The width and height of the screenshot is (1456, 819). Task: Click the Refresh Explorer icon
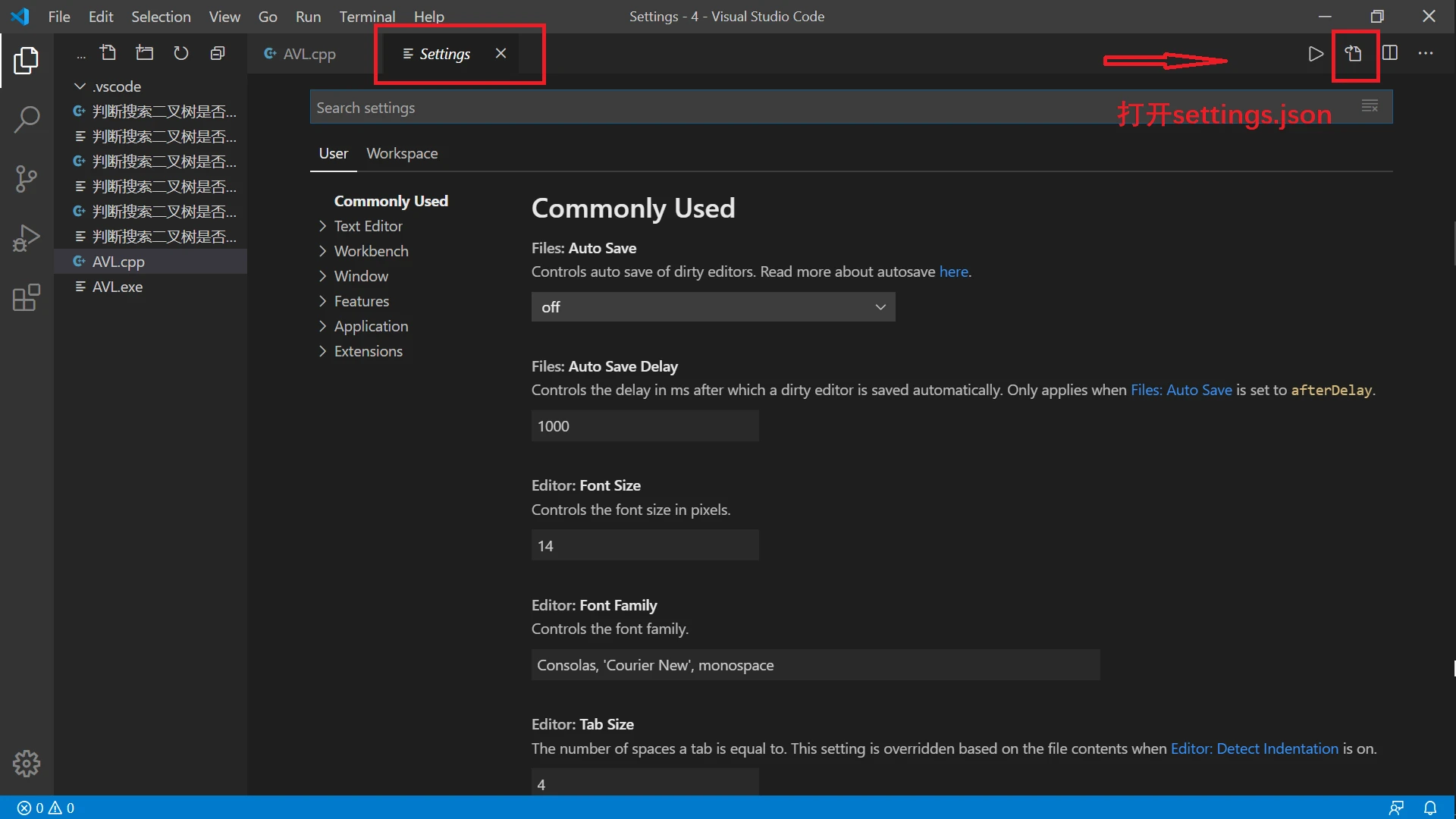tap(180, 53)
